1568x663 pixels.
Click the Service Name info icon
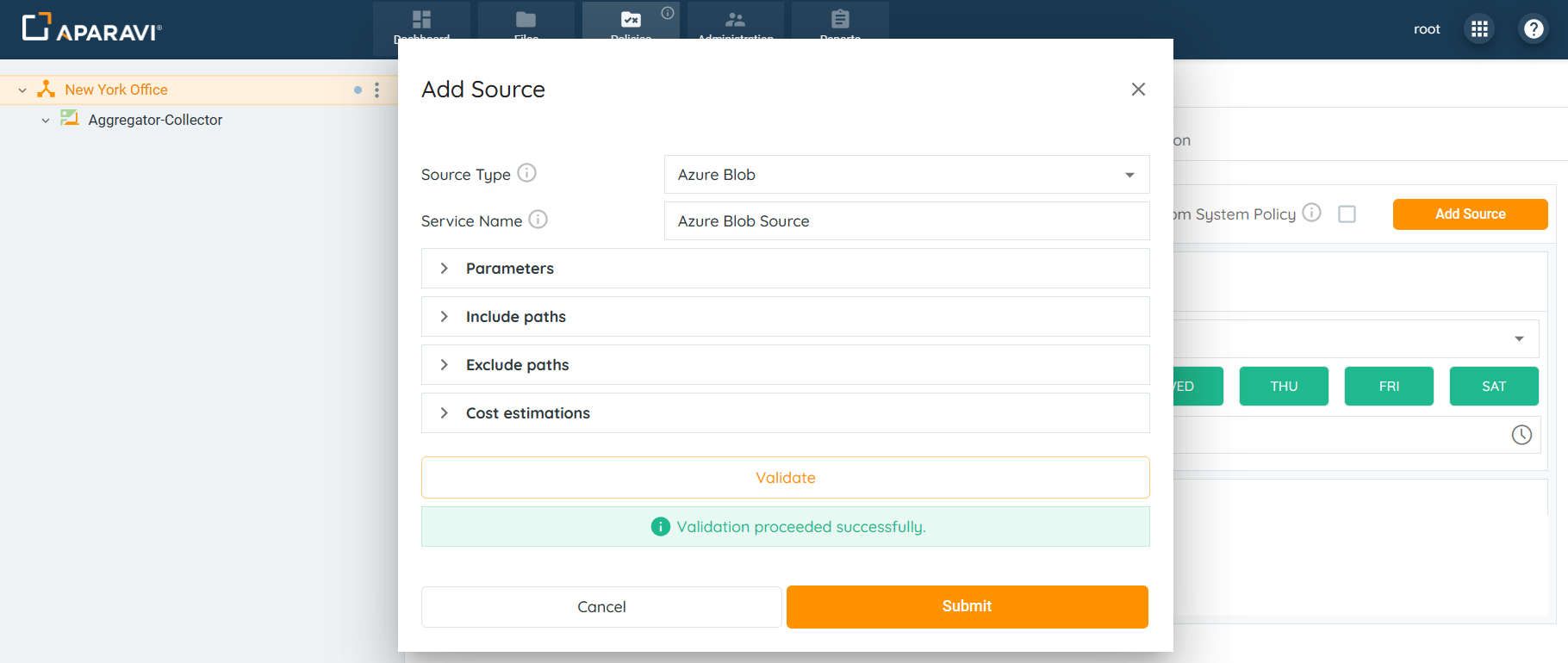point(538,220)
